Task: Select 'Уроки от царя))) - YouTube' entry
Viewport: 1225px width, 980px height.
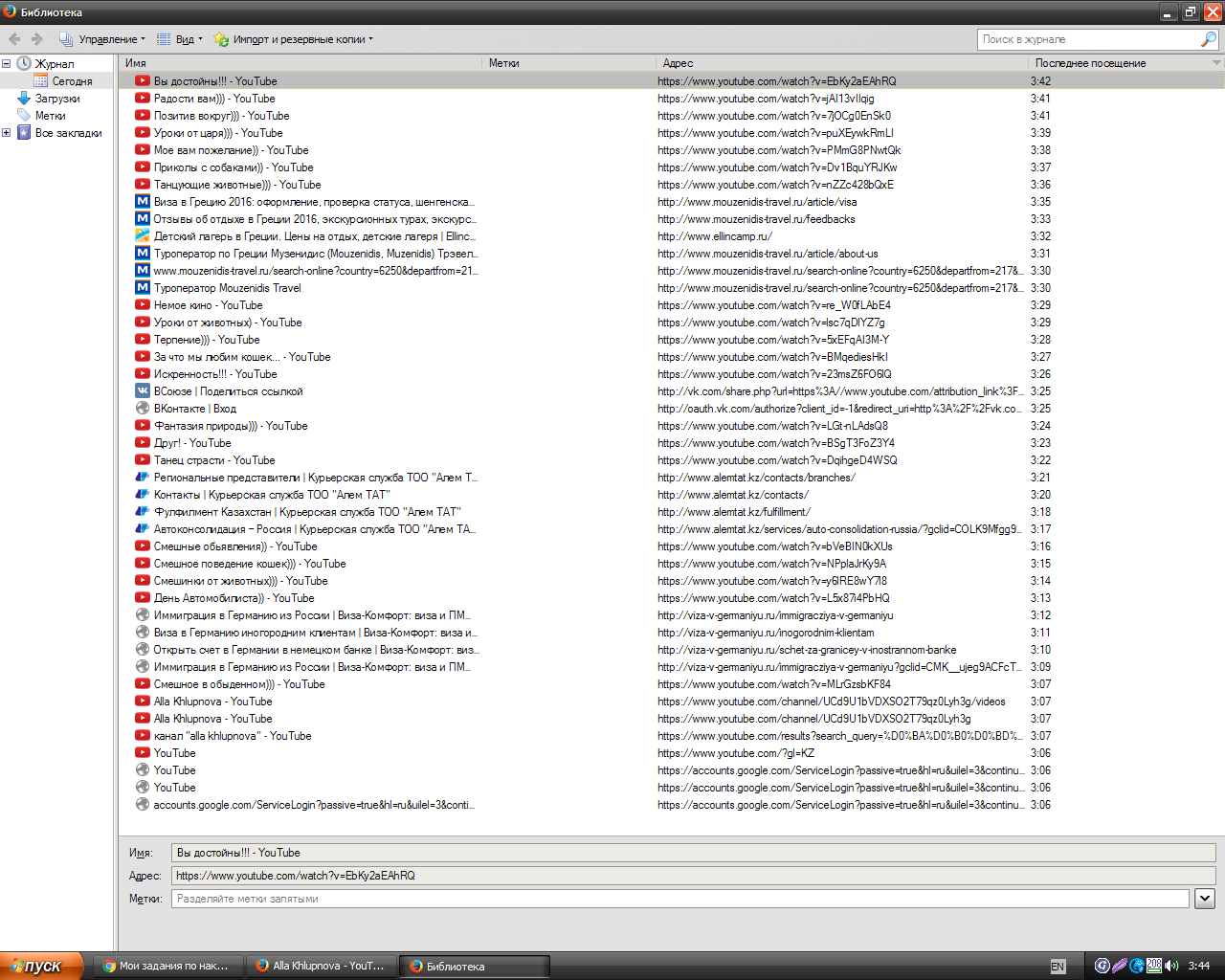Action: (672, 133)
